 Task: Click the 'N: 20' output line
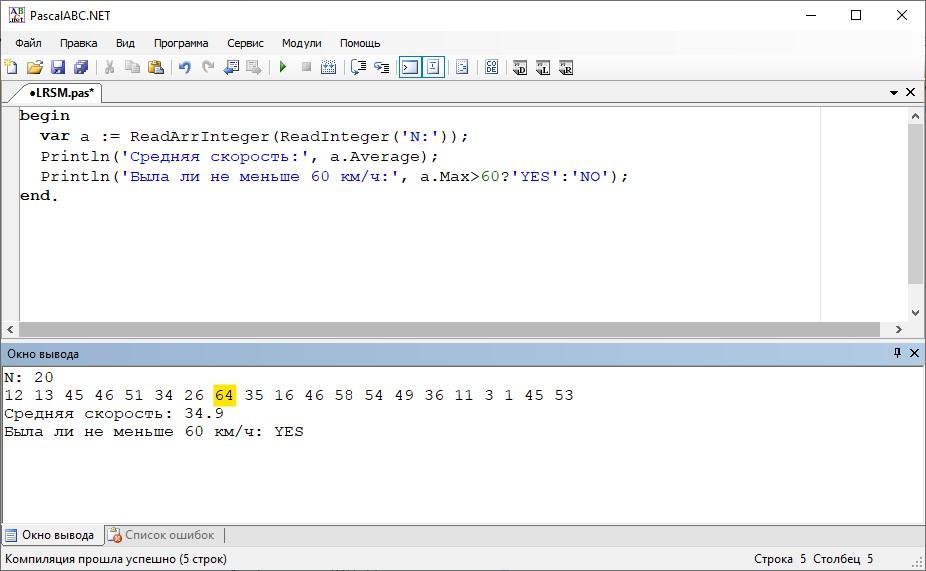click(29, 377)
